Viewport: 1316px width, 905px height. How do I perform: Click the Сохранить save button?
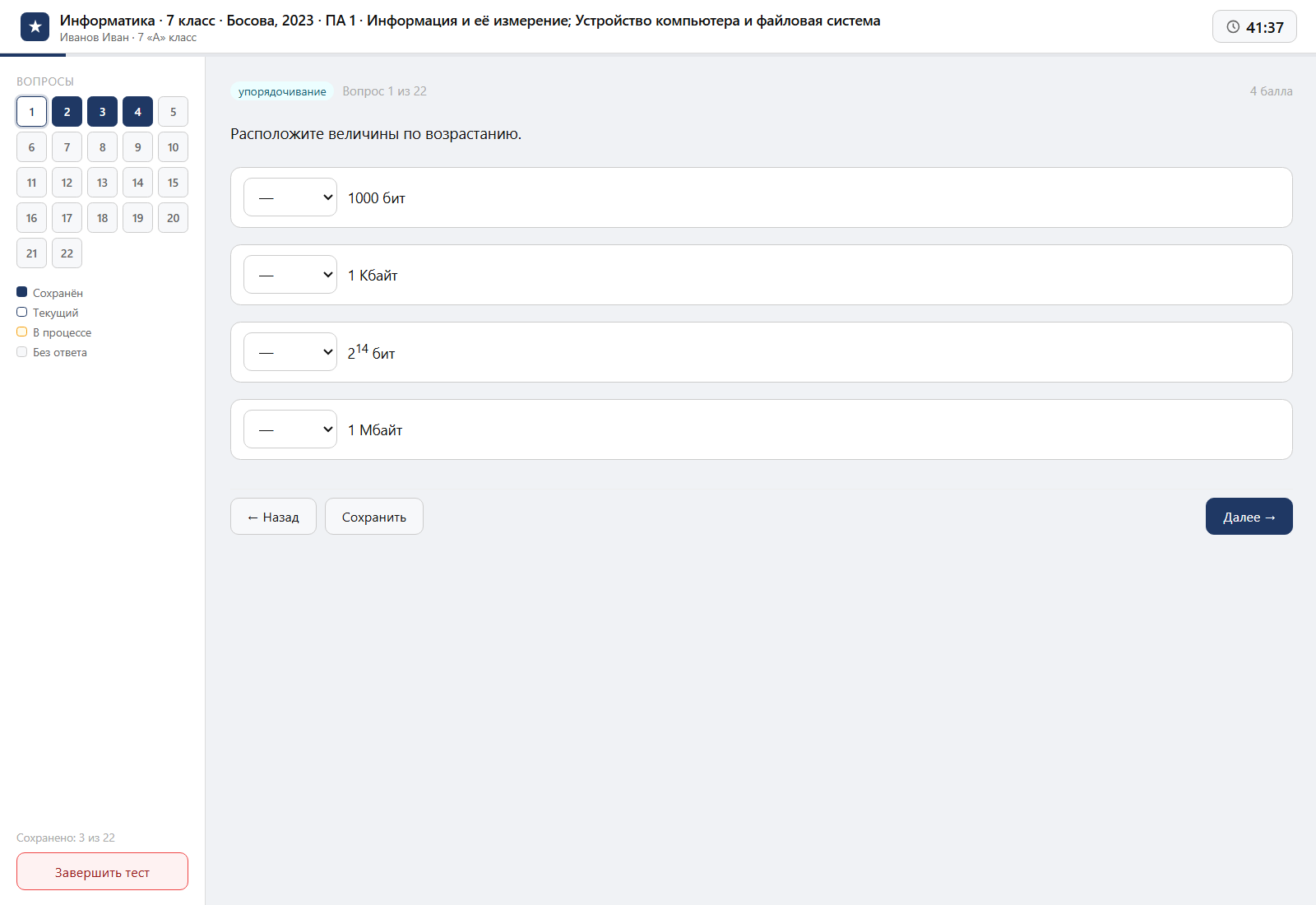coord(374,517)
